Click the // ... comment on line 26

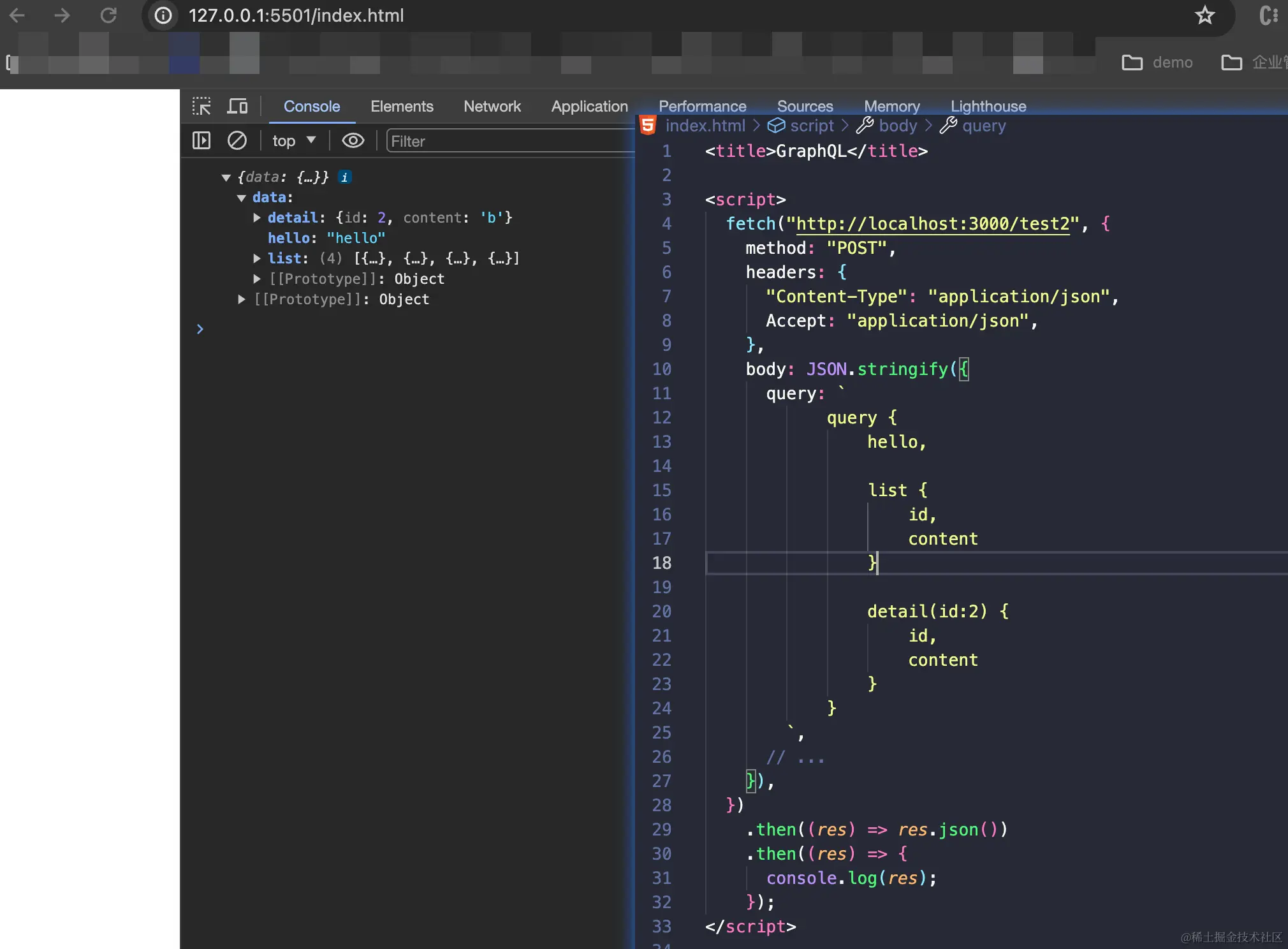pyautogui.click(x=796, y=757)
